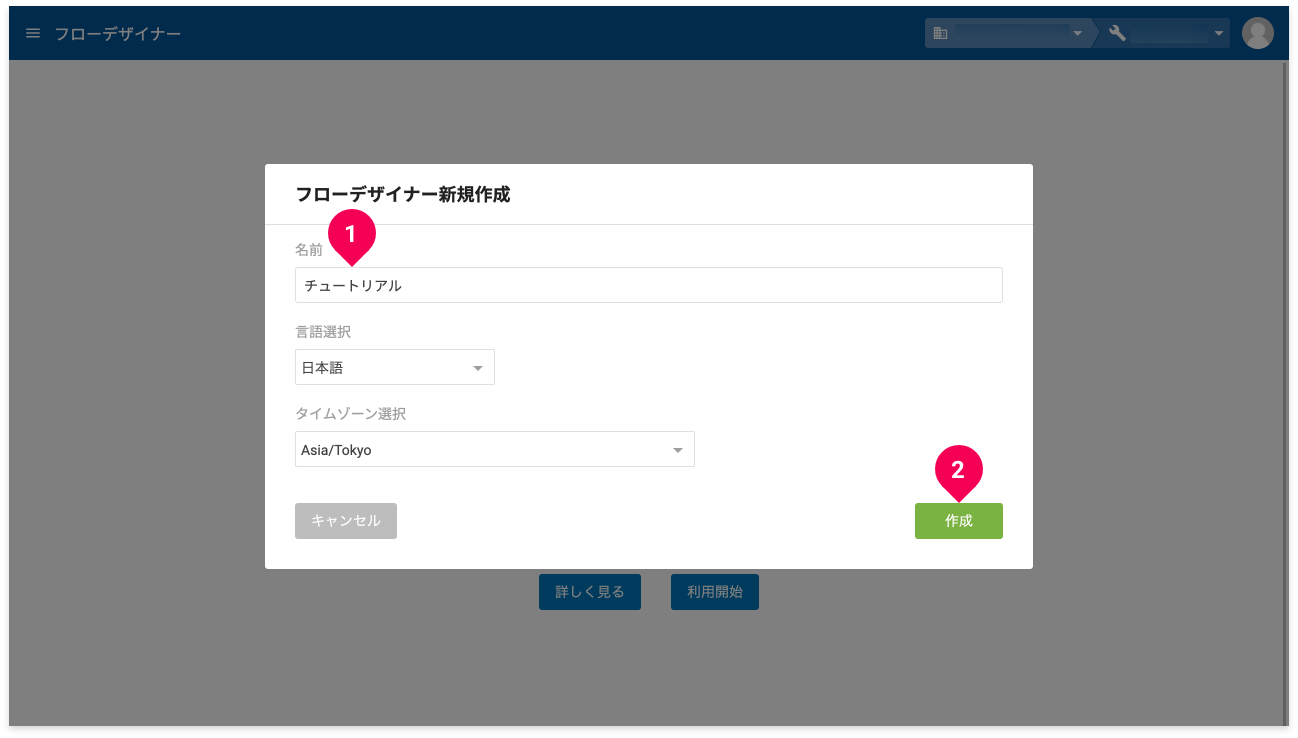
Task: Open the hamburger navigation menu
Action: point(33,34)
